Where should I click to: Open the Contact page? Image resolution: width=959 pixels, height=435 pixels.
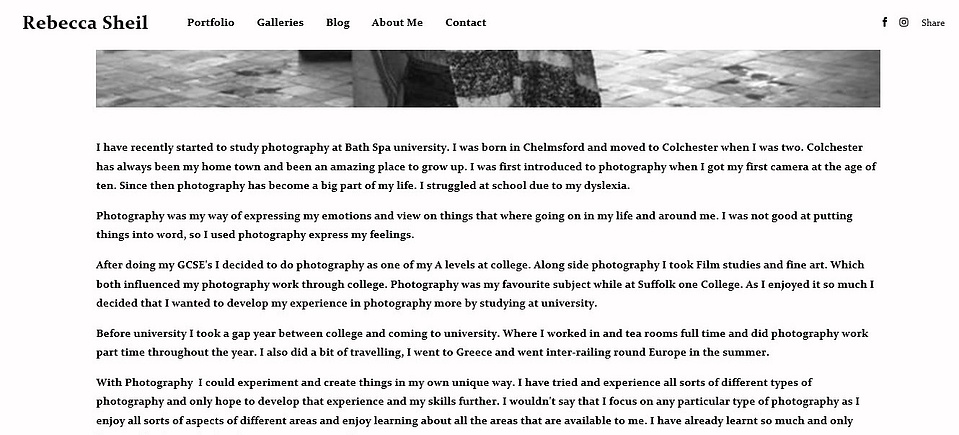pos(465,23)
